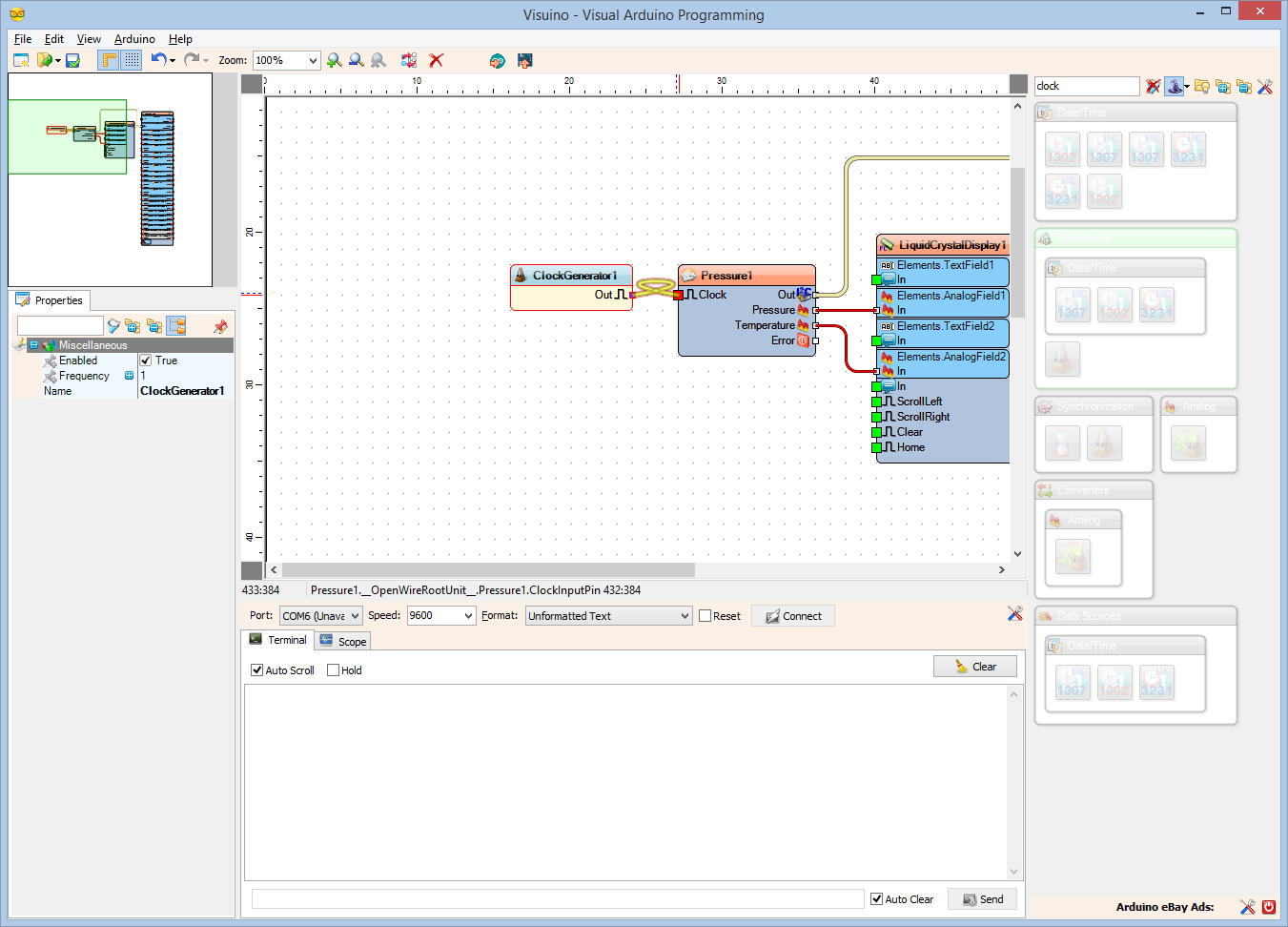Click the terminal send text input field
The image size is (1288, 927).
[x=558, y=899]
